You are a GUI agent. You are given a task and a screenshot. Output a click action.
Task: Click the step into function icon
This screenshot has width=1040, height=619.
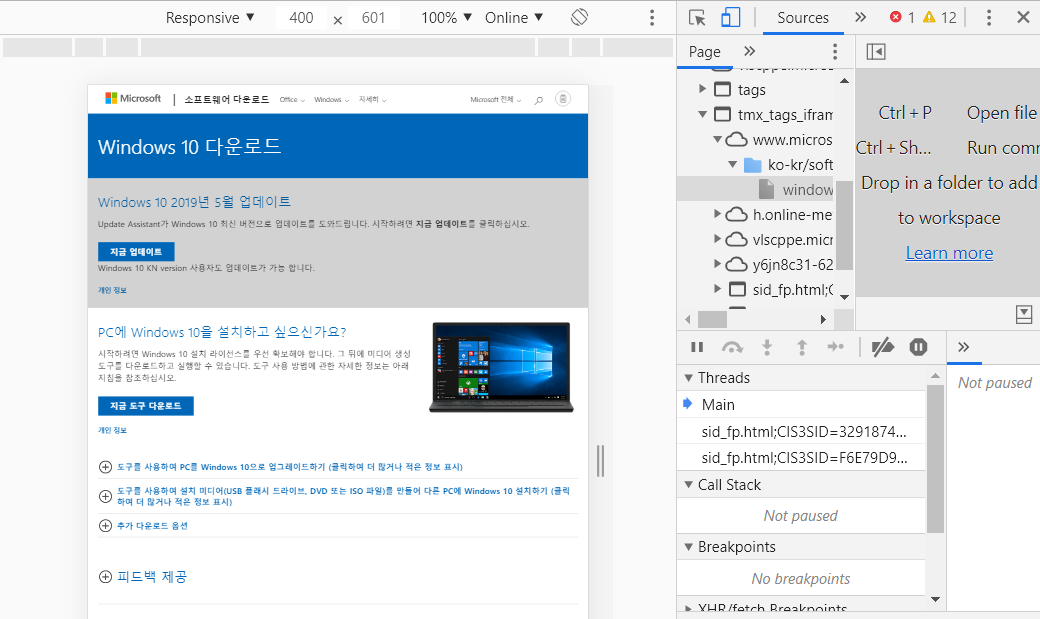pyautogui.click(x=767, y=347)
